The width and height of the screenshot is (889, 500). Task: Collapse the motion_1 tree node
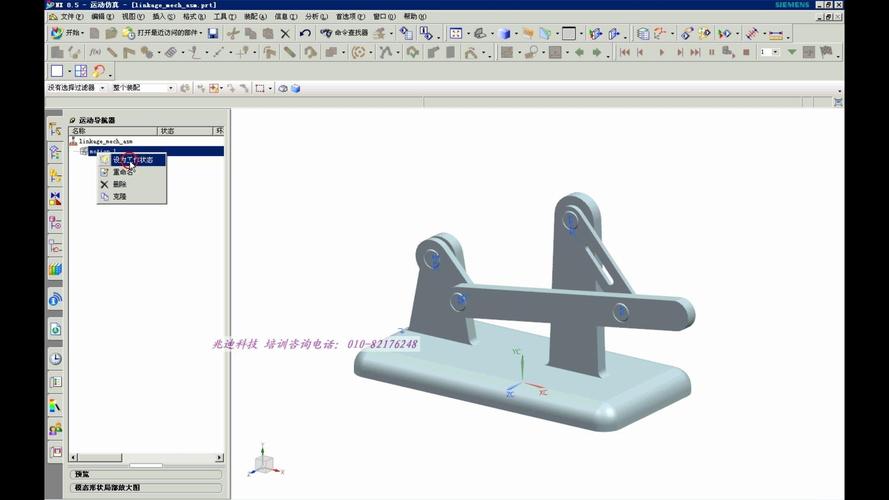83,151
